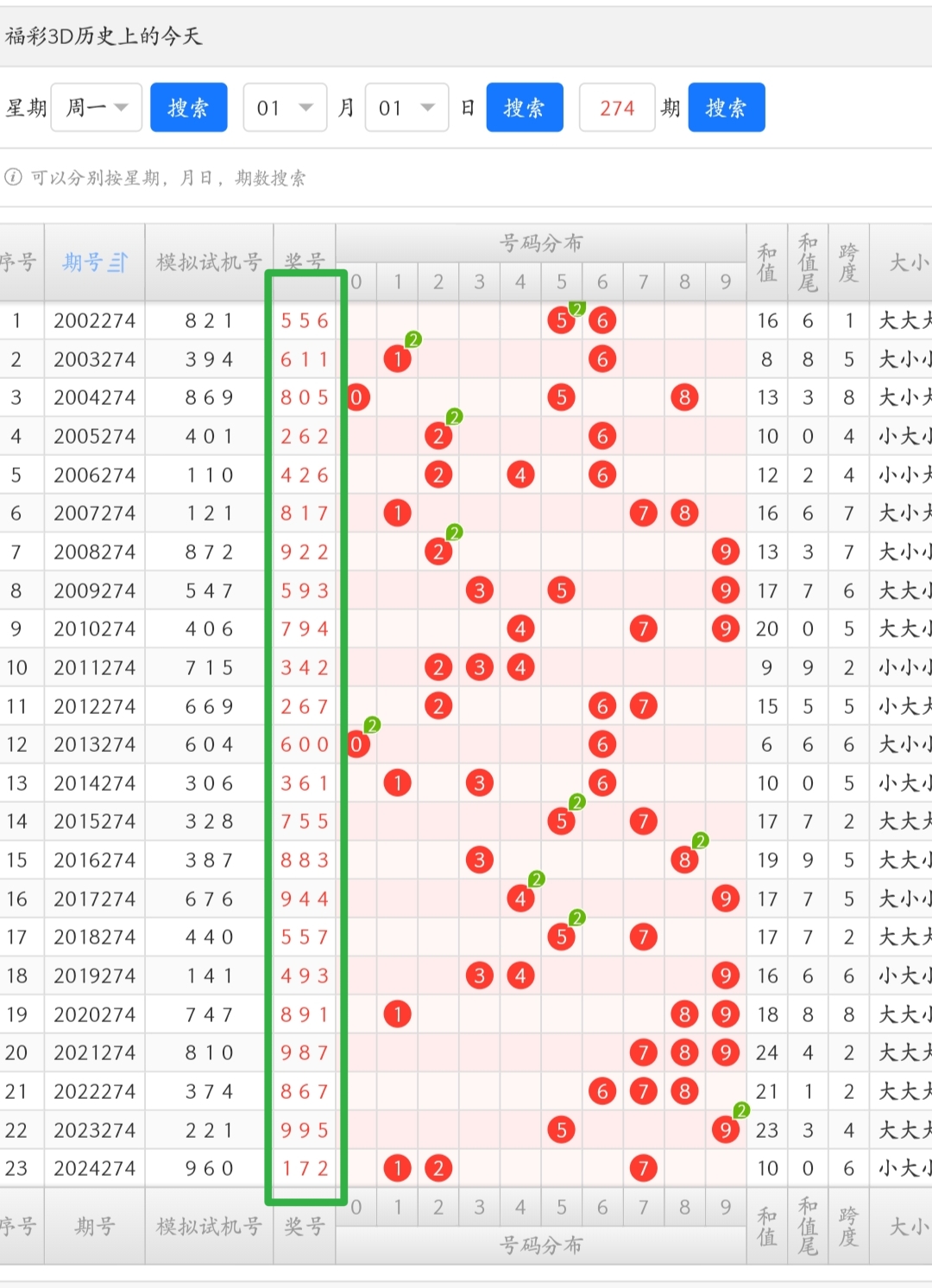Screen dimensions: 932x1288
Task: Click red ball 4 in row 2017274
Action: pyautogui.click(x=520, y=899)
